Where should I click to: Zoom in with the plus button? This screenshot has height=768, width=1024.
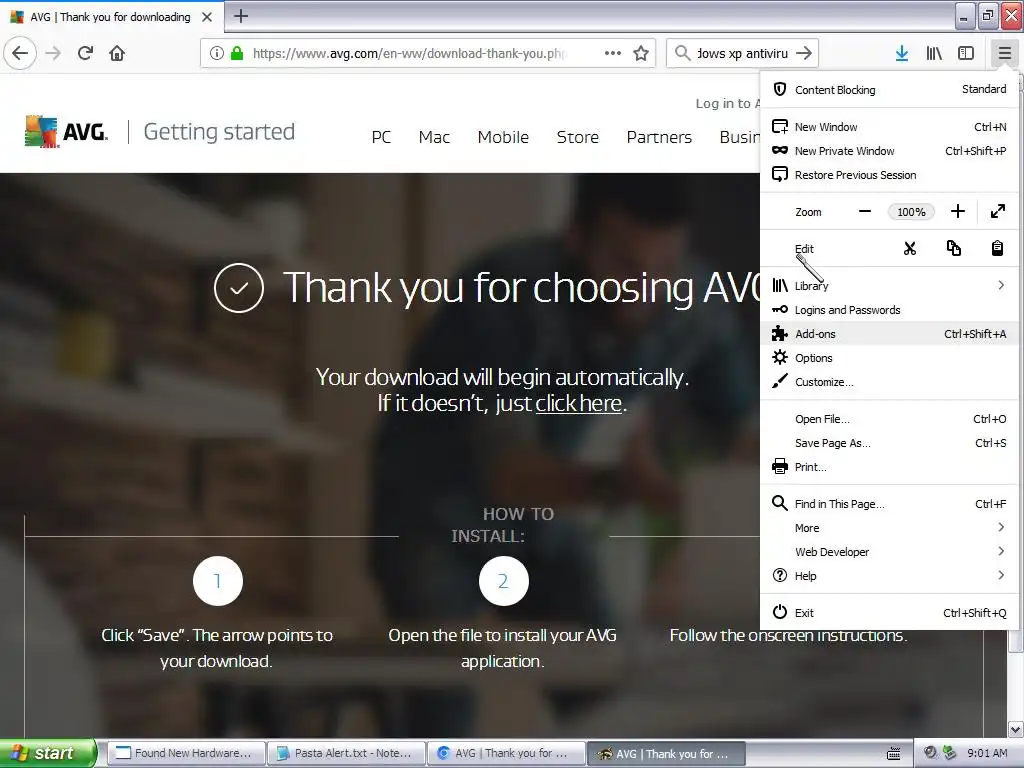(x=957, y=212)
